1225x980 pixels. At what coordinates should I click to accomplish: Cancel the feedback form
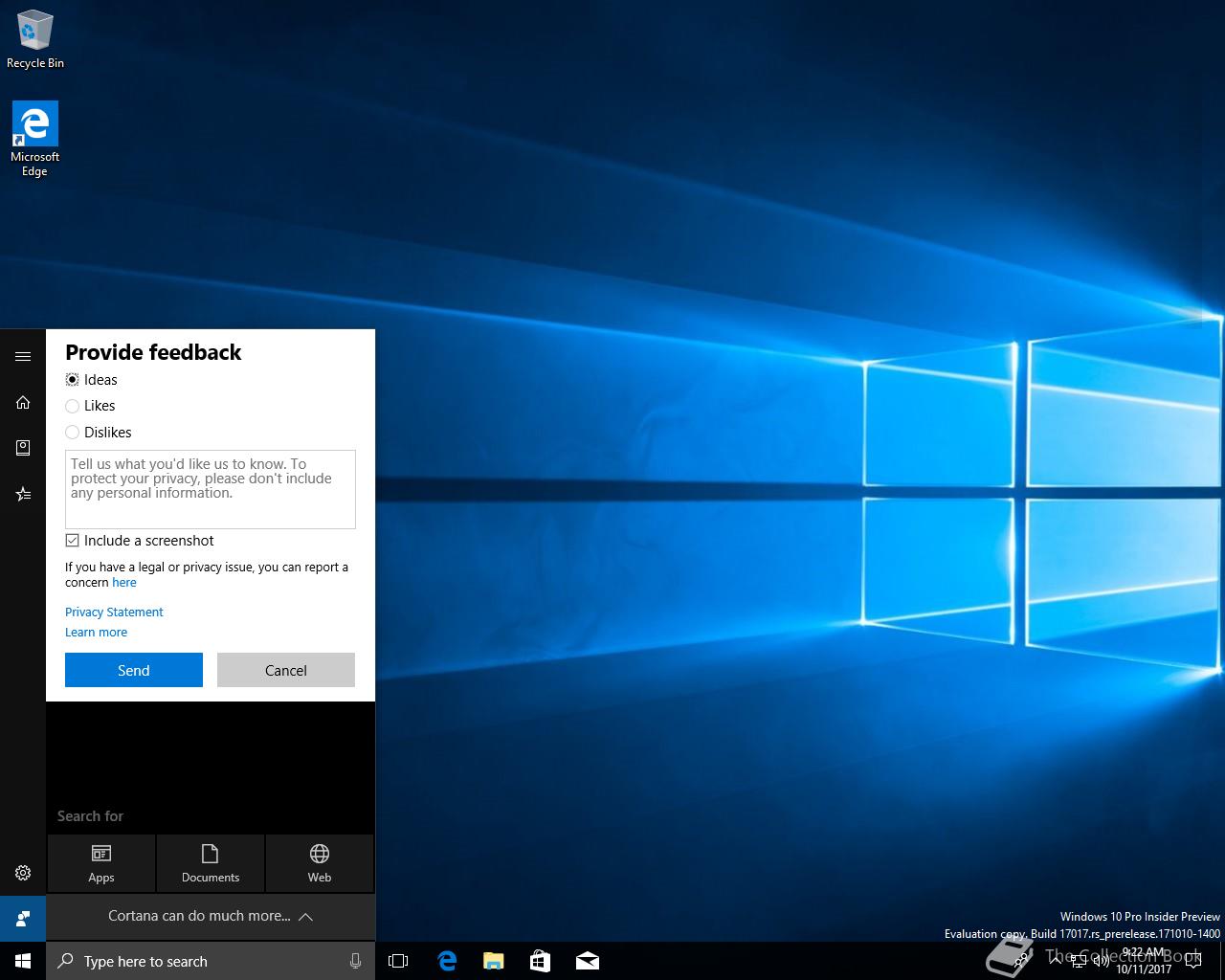point(286,670)
